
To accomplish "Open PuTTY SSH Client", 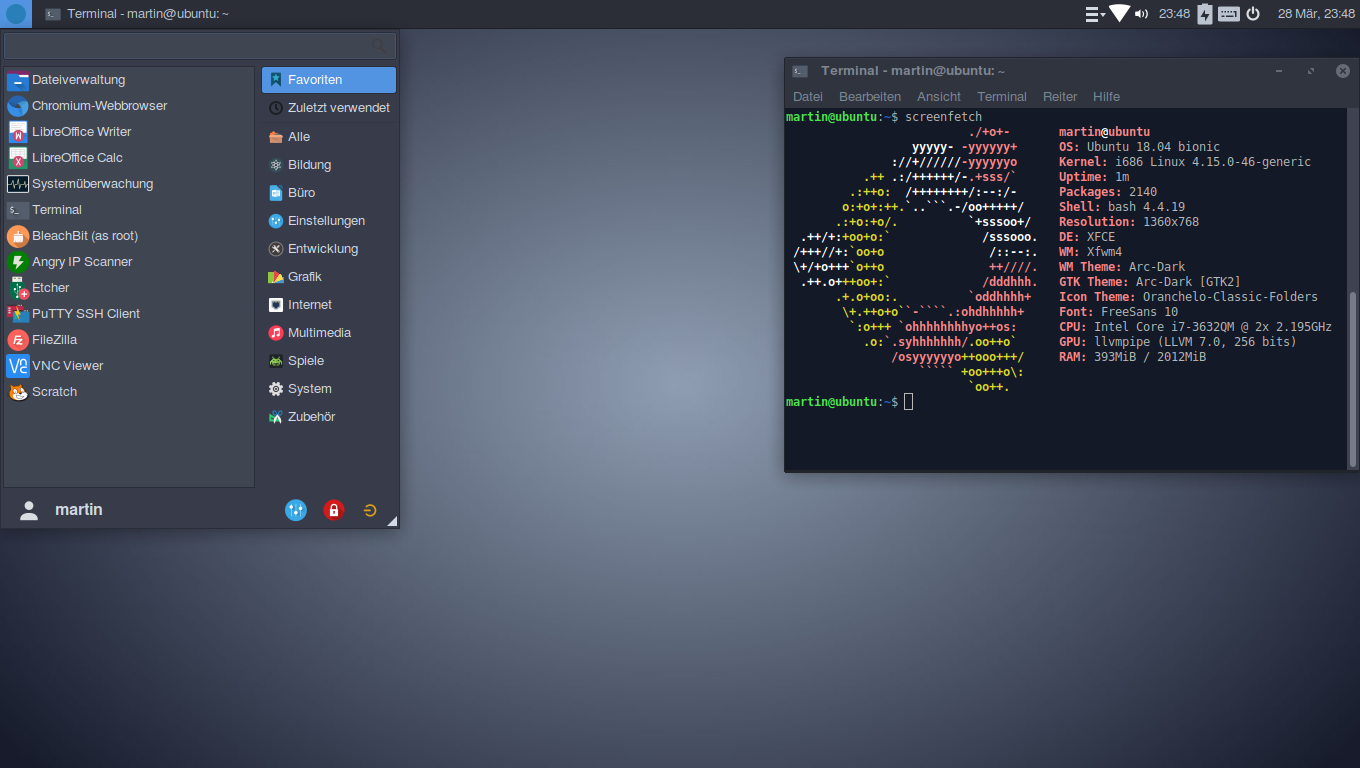I will click(129, 314).
